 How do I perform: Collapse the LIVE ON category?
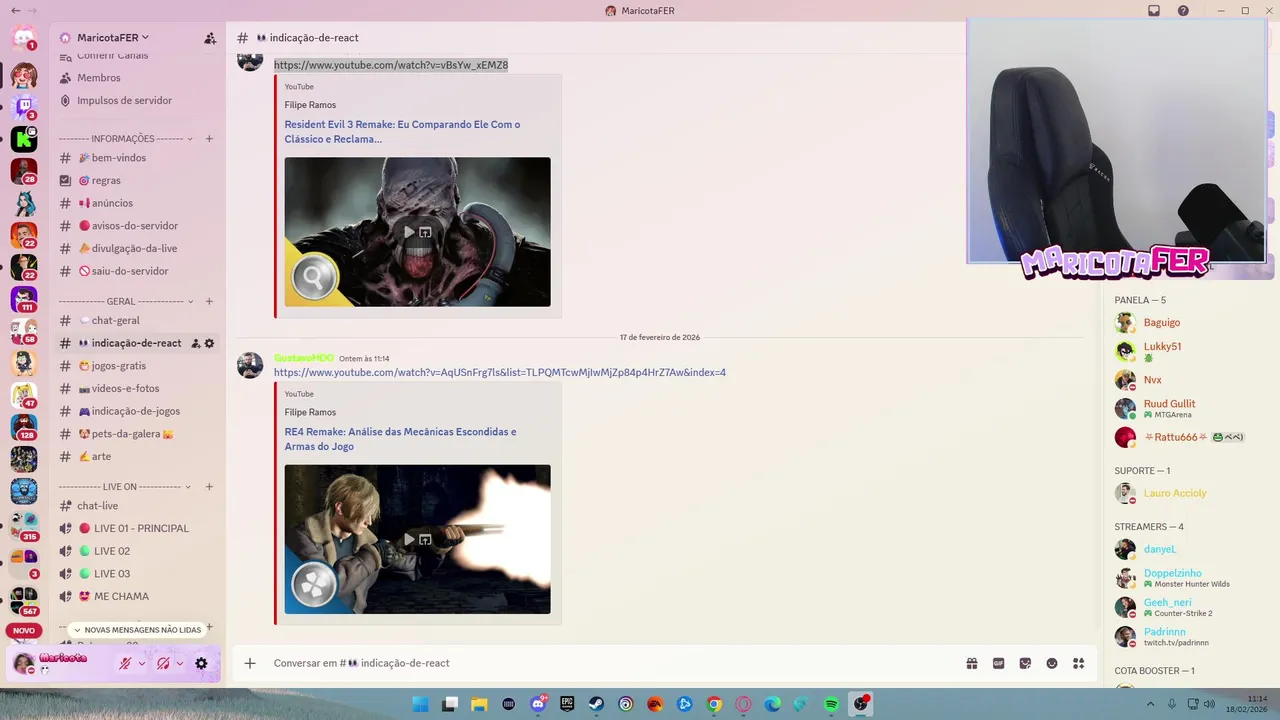click(125, 486)
